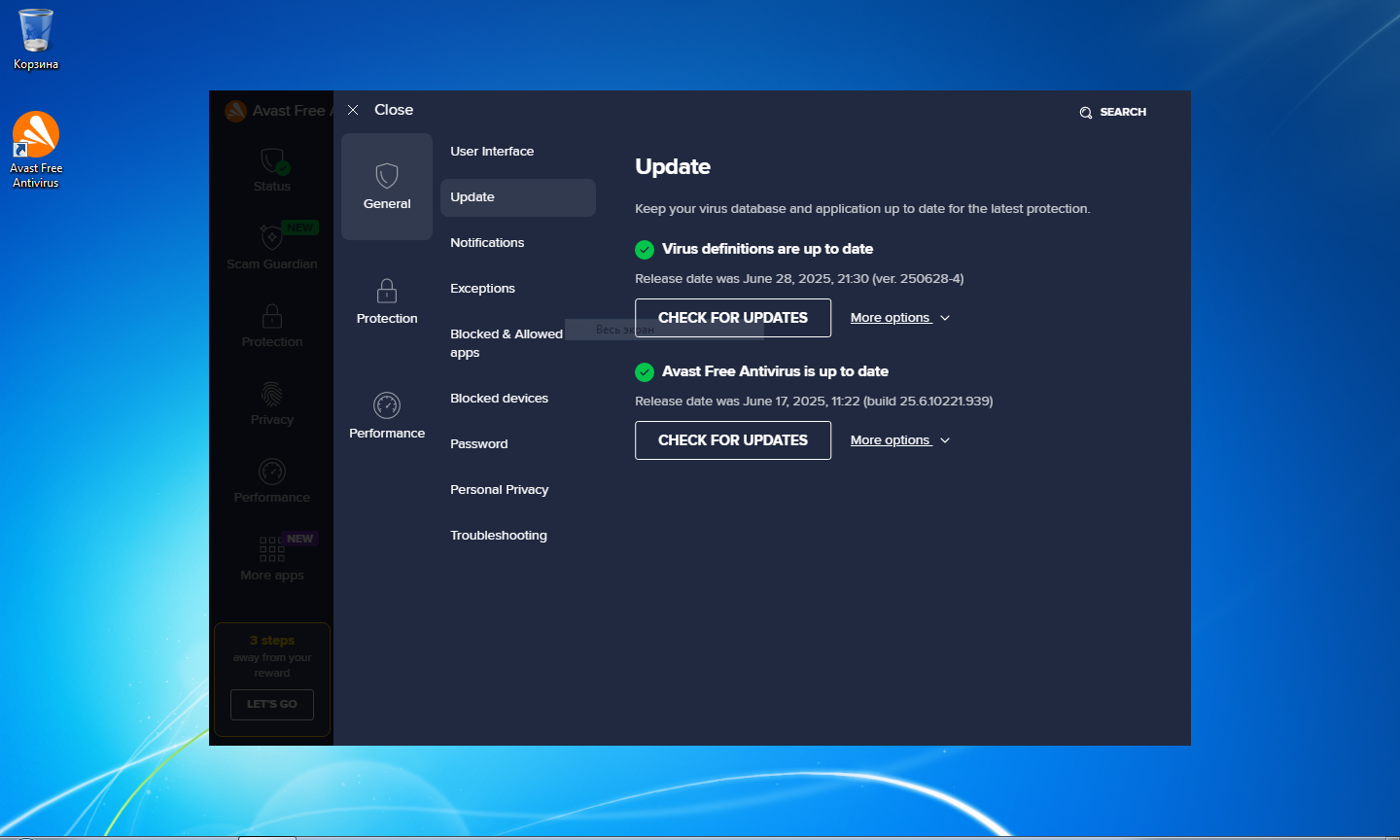Click the Avast logo in the main window title
This screenshot has height=840, width=1400.
coord(235,111)
